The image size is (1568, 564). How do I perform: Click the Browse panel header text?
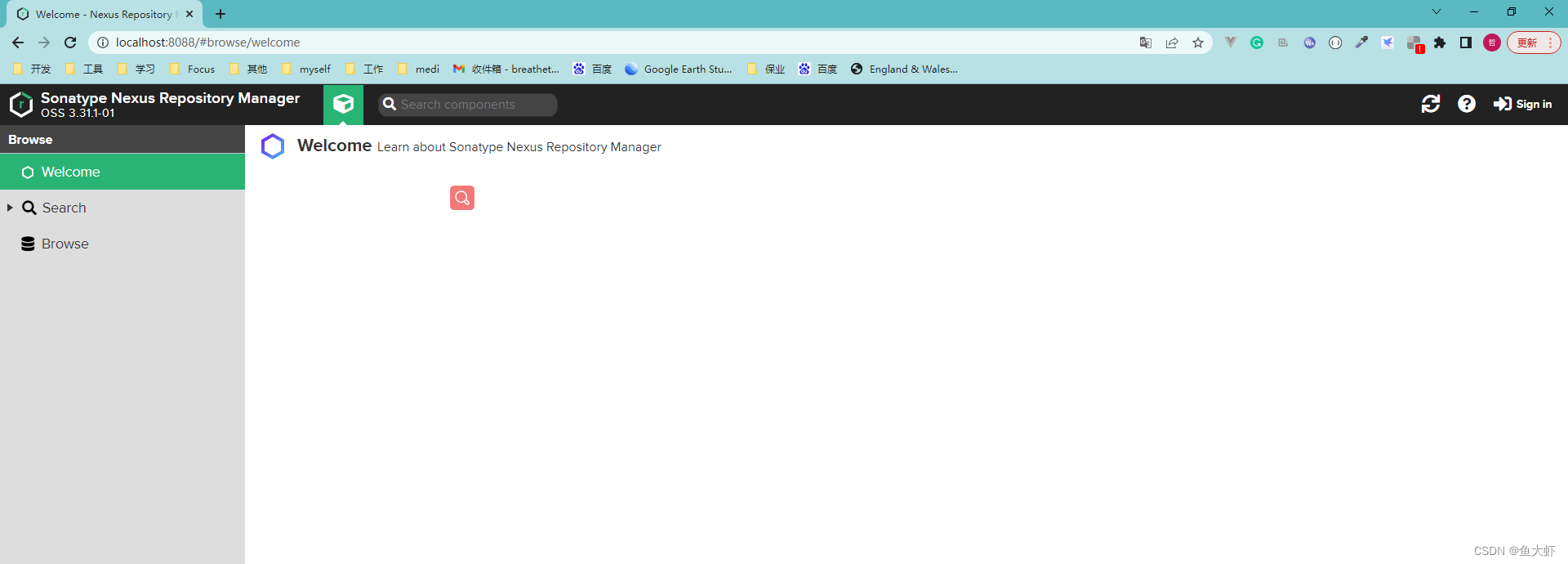coord(30,140)
